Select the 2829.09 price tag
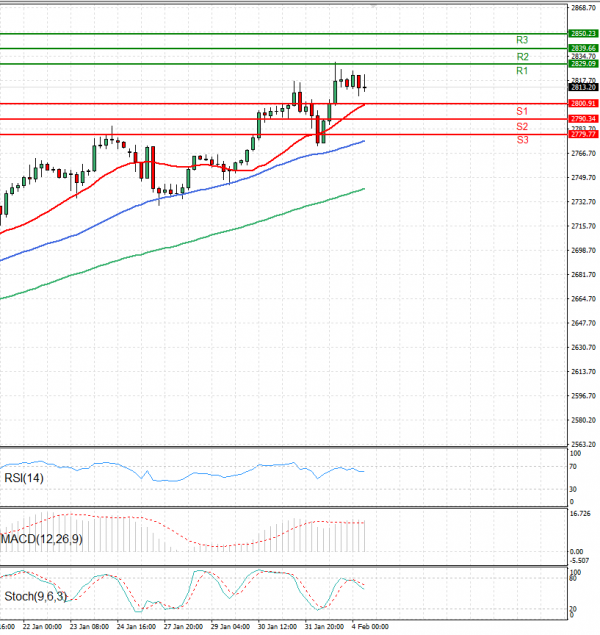The width and height of the screenshot is (600, 635). coord(583,64)
